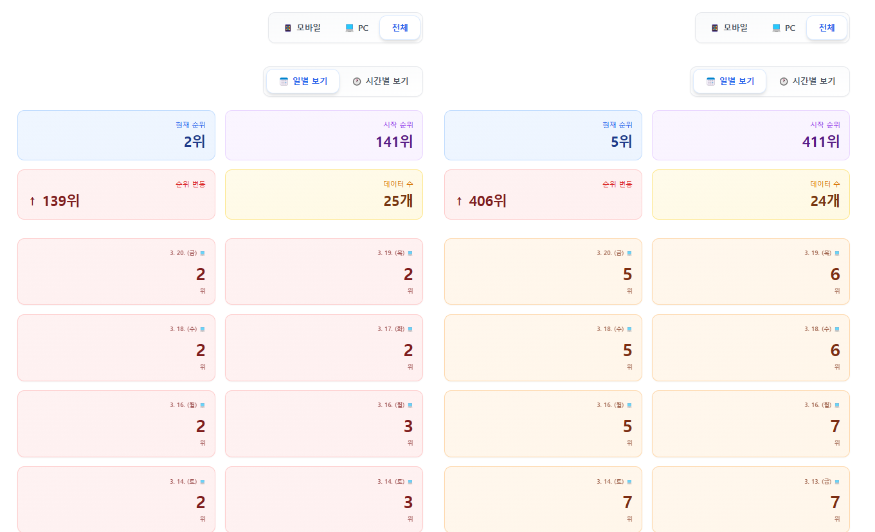The height and width of the screenshot is (532, 875).
Task: Open the pink 3. 14. (토) card ranked 3
Action: click(324, 499)
